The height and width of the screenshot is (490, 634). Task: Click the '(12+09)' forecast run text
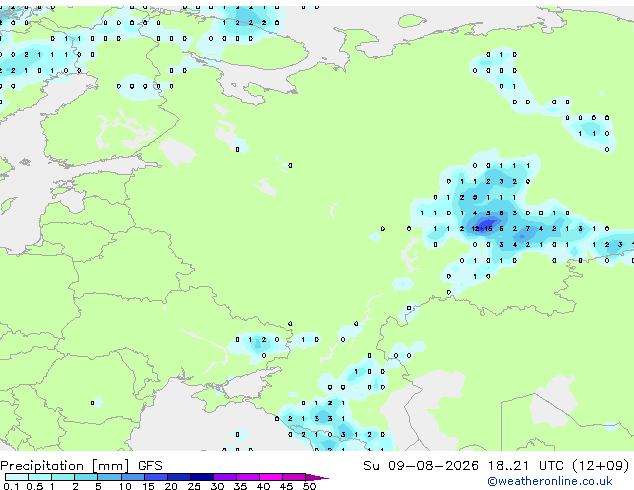601,466
